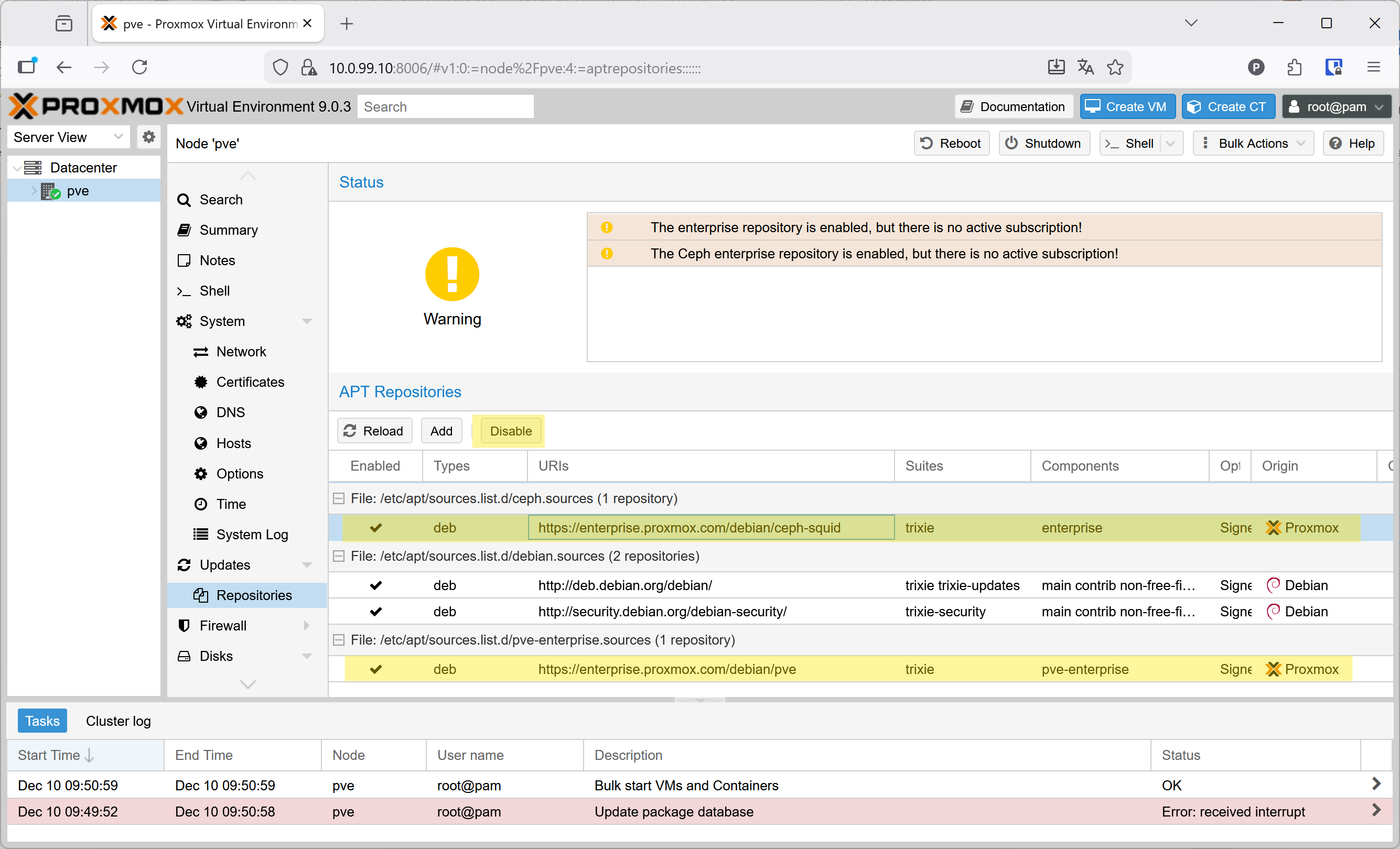Click the Firefox sidebar view icon
Screen dimensions: 1400x849
coord(27,67)
